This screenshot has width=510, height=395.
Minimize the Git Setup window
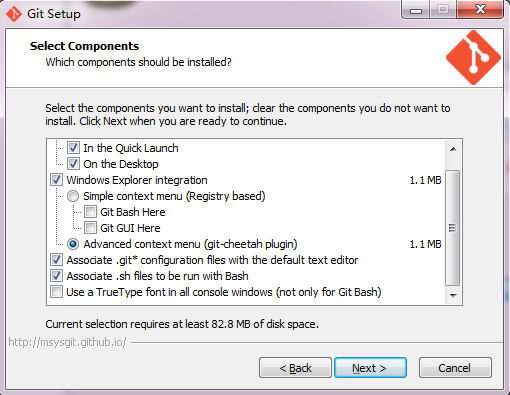pos(416,10)
